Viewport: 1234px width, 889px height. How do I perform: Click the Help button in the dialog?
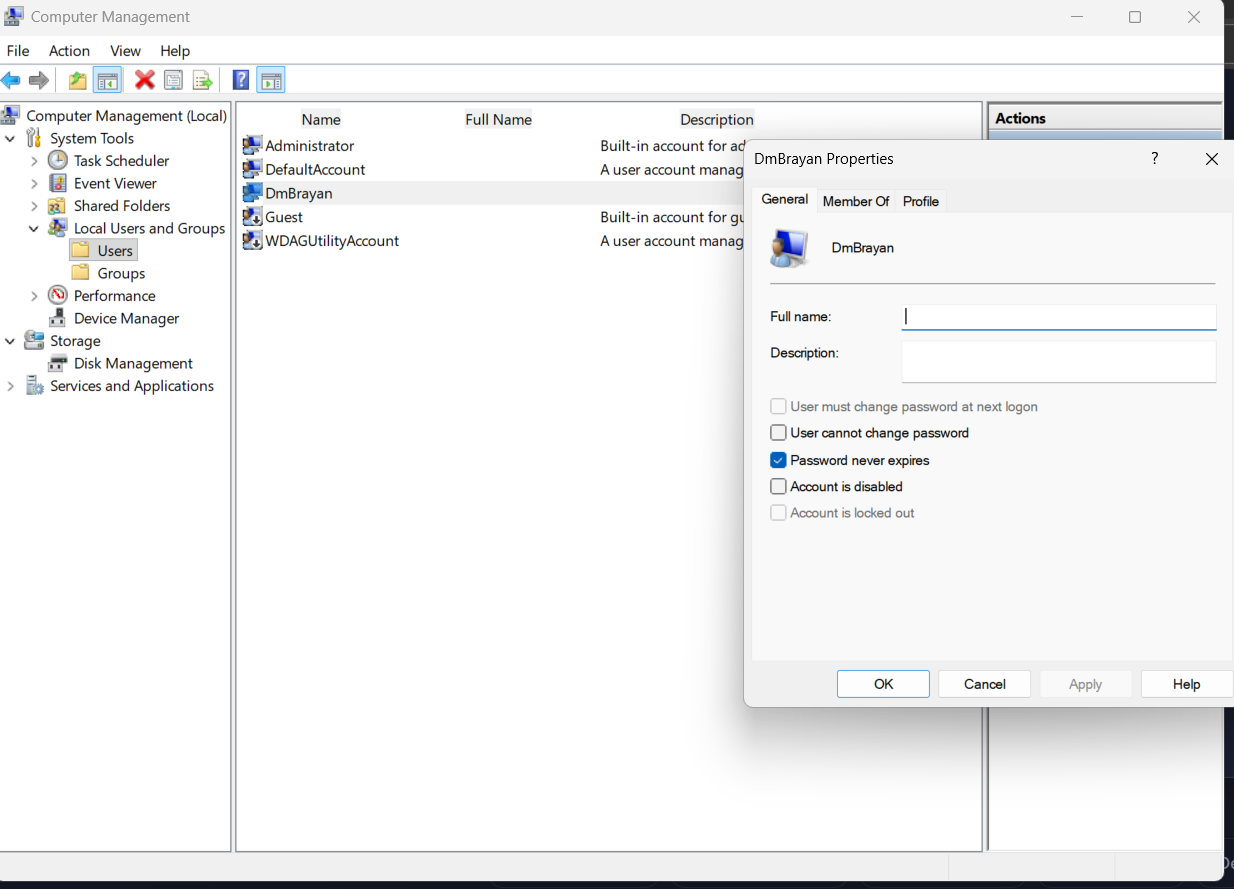click(1187, 684)
